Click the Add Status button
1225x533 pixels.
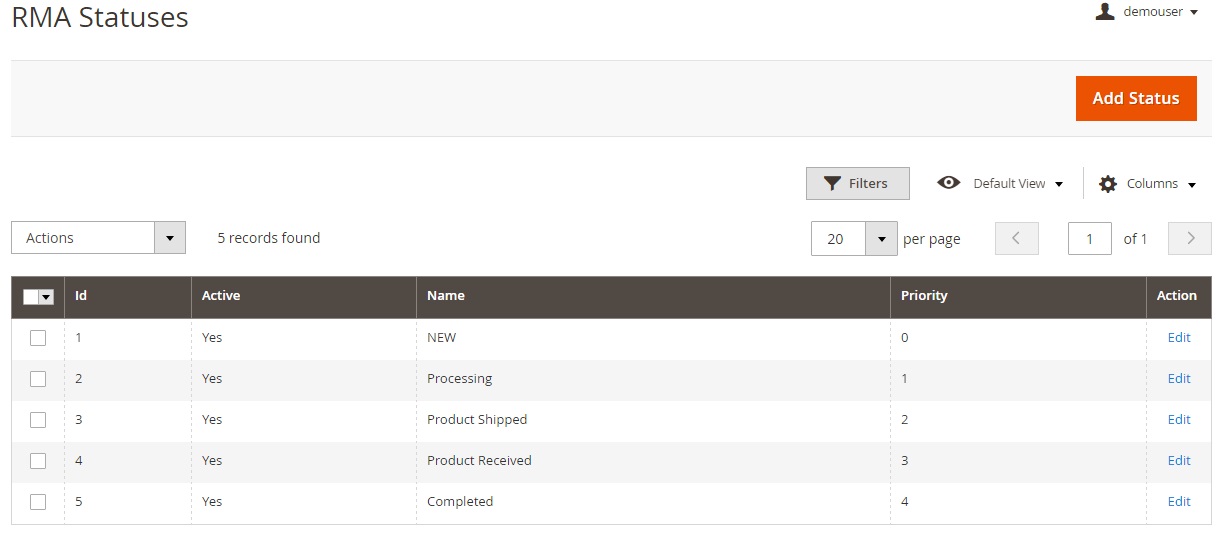[1135, 98]
